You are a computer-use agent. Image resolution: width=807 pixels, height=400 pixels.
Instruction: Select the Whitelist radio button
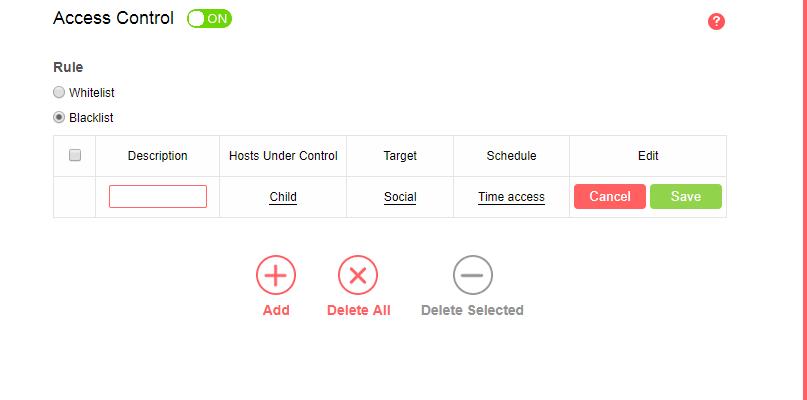coord(59,92)
